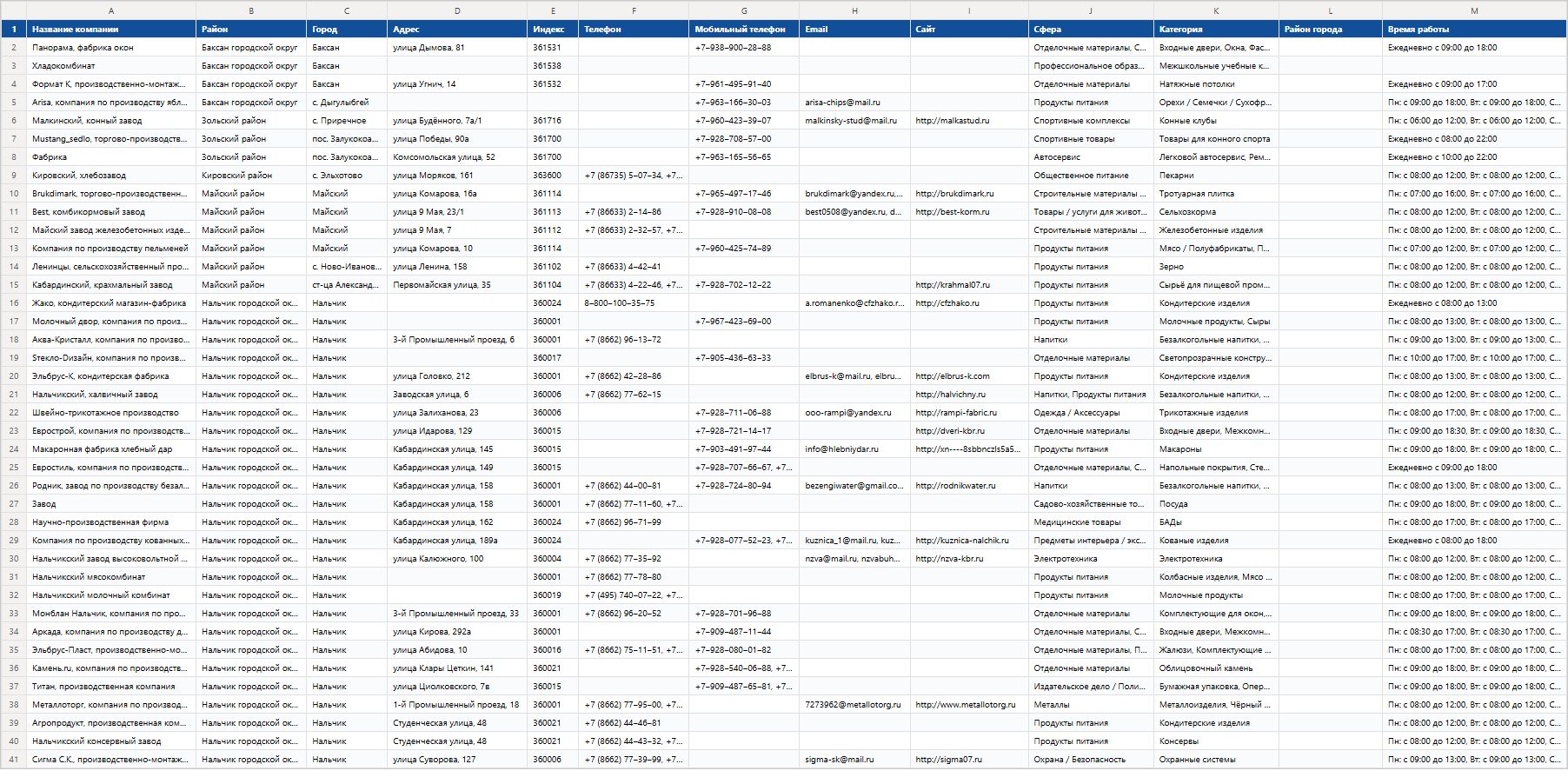Select site cell http://krahmal07.ru
The height and width of the screenshot is (784, 1568).
tap(969, 284)
